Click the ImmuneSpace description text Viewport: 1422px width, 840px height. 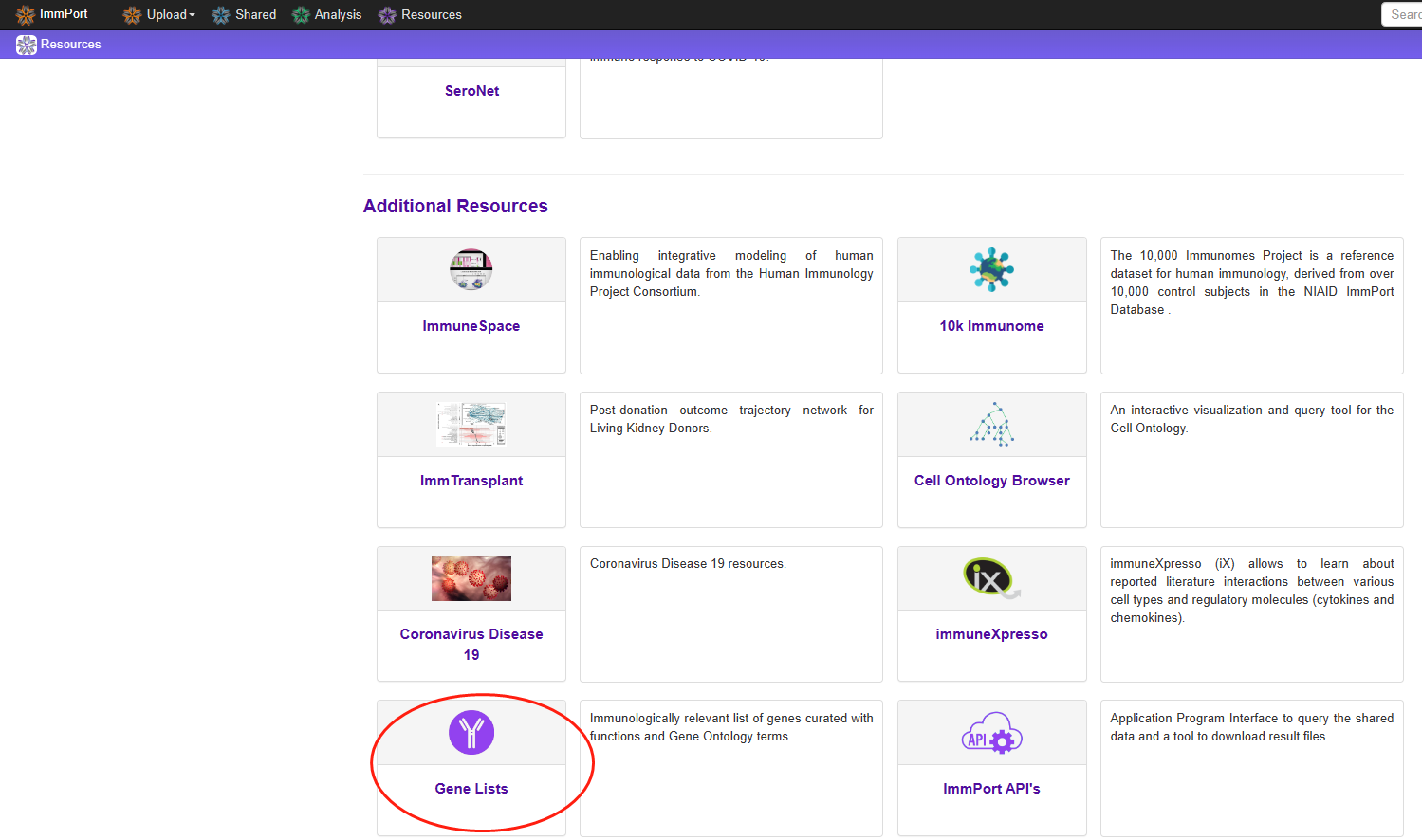[731, 273]
